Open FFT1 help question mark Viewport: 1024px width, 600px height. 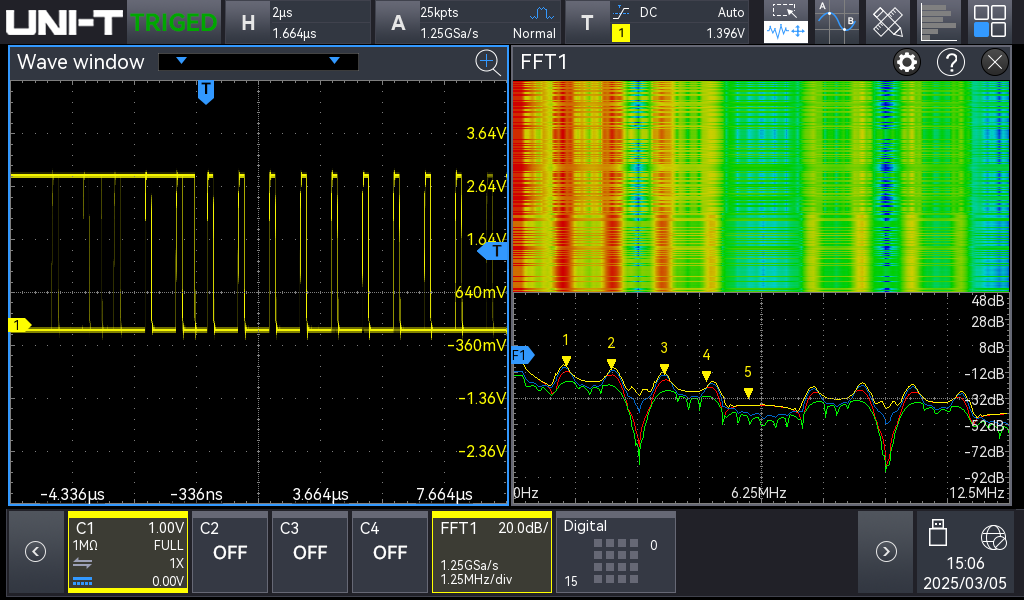tap(950, 63)
